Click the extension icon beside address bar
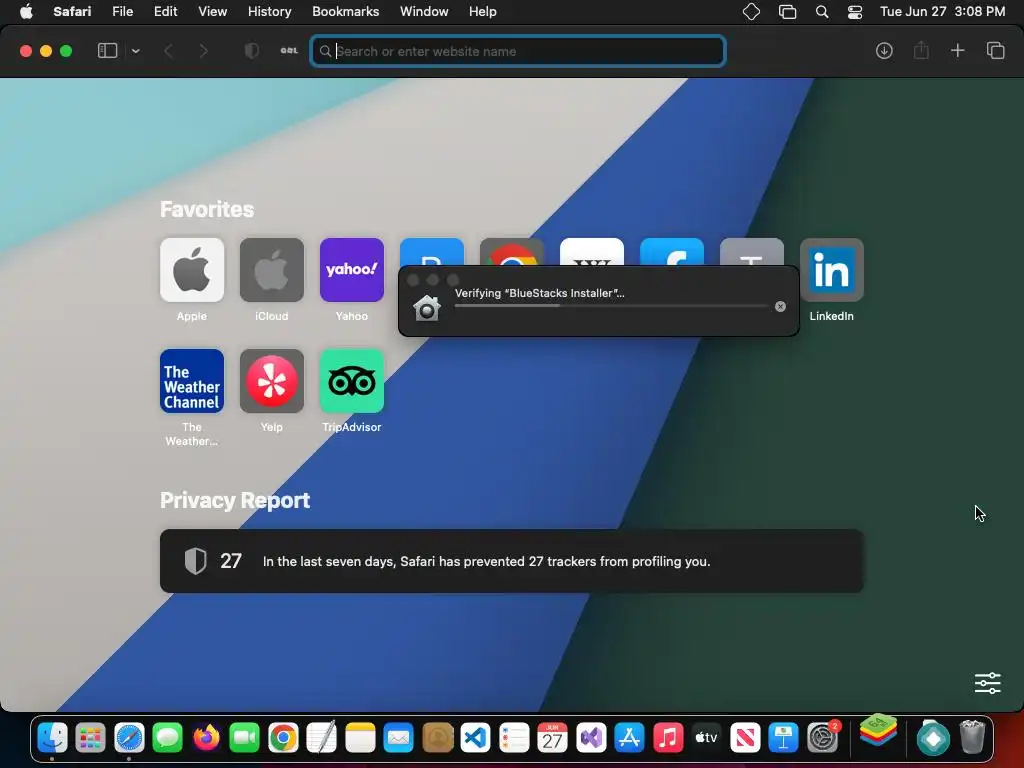The width and height of the screenshot is (1024, 768). coord(289,51)
